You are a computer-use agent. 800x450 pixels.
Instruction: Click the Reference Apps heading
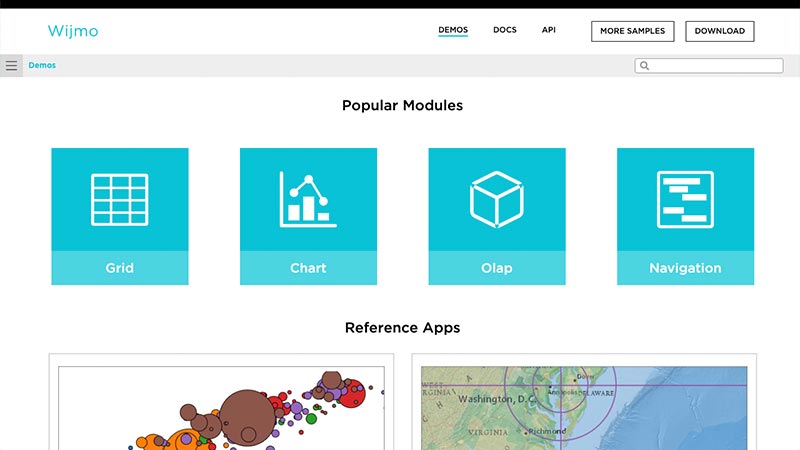pos(403,328)
